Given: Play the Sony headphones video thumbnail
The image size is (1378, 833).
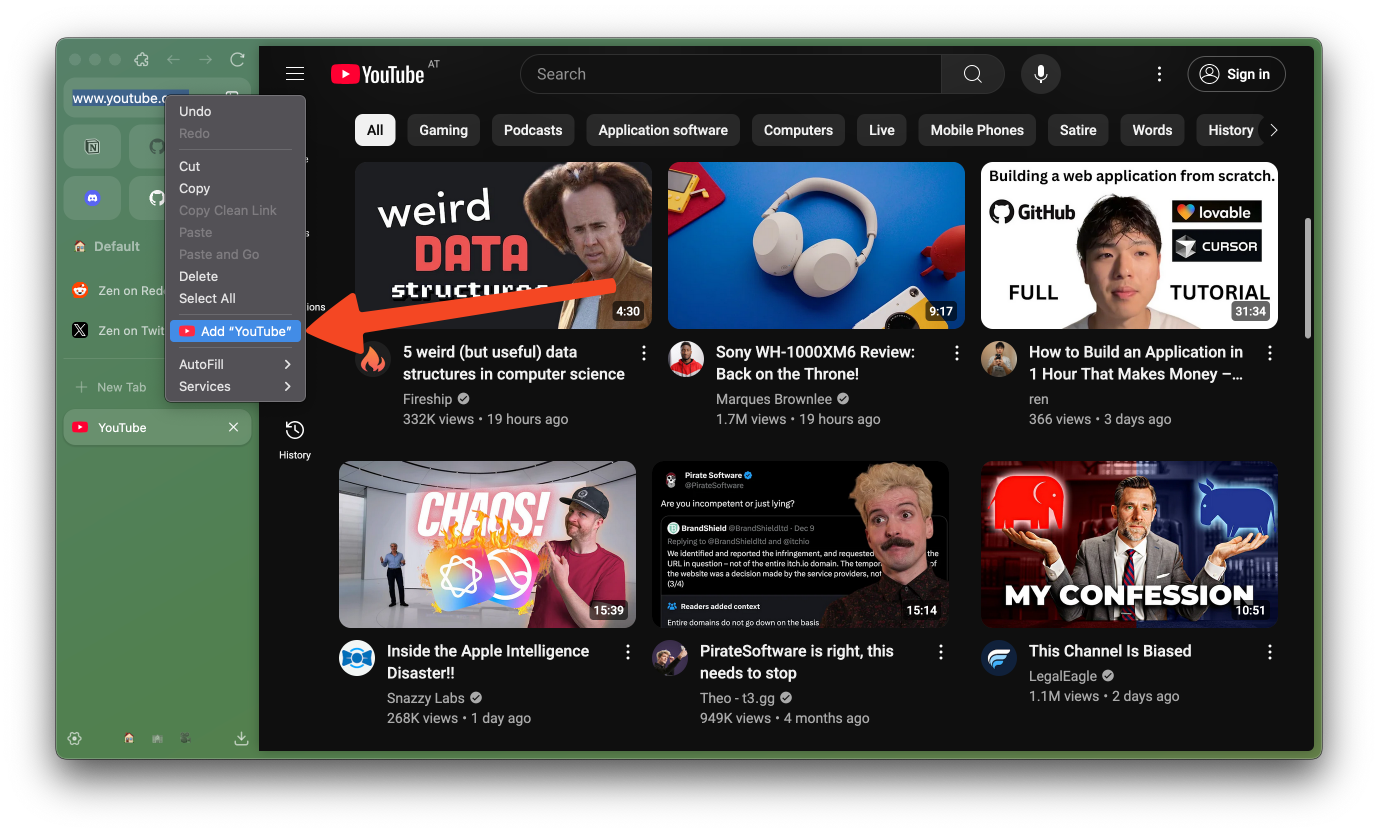Looking at the screenshot, I should (x=816, y=245).
